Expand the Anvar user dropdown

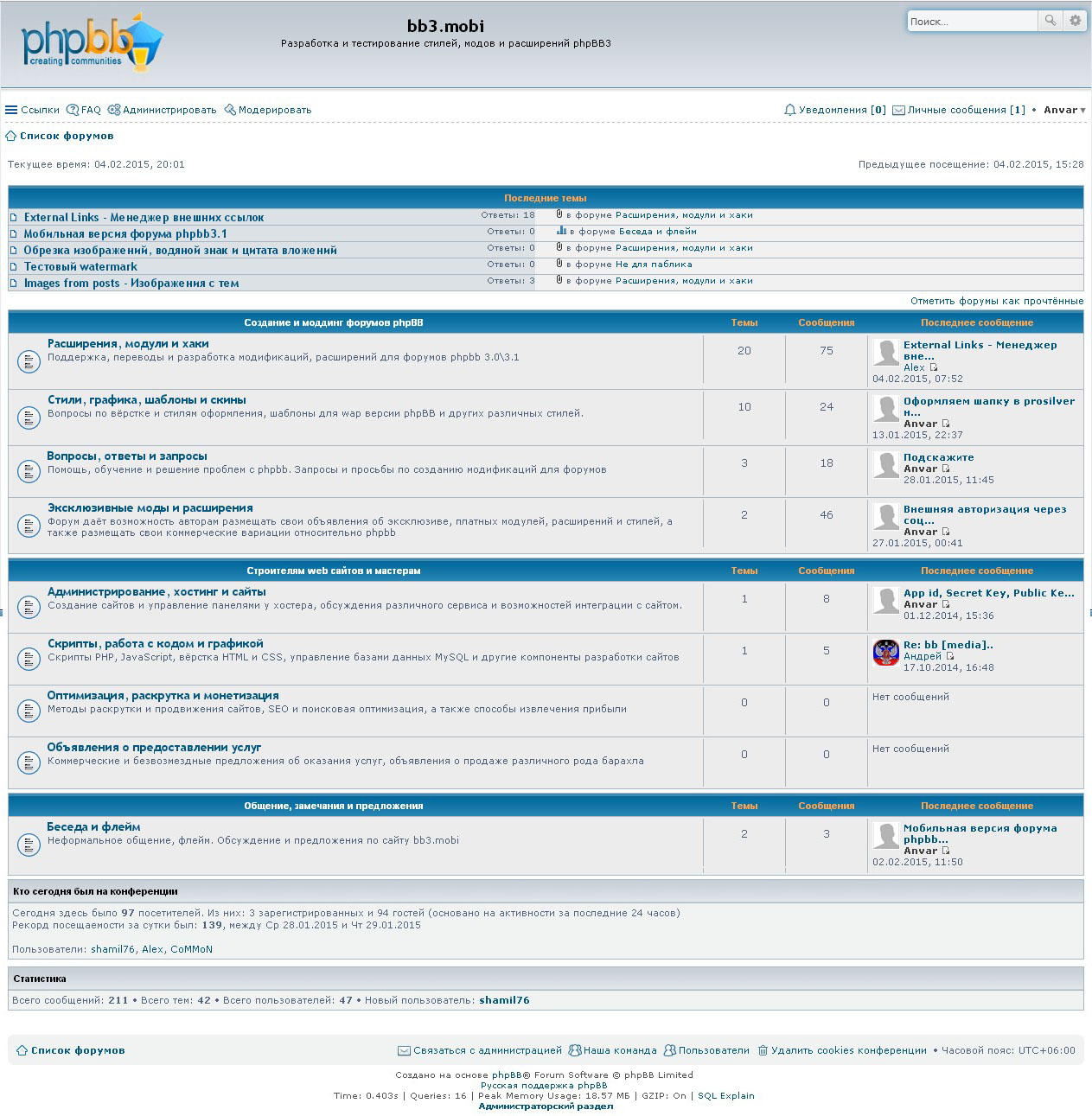point(1064,110)
